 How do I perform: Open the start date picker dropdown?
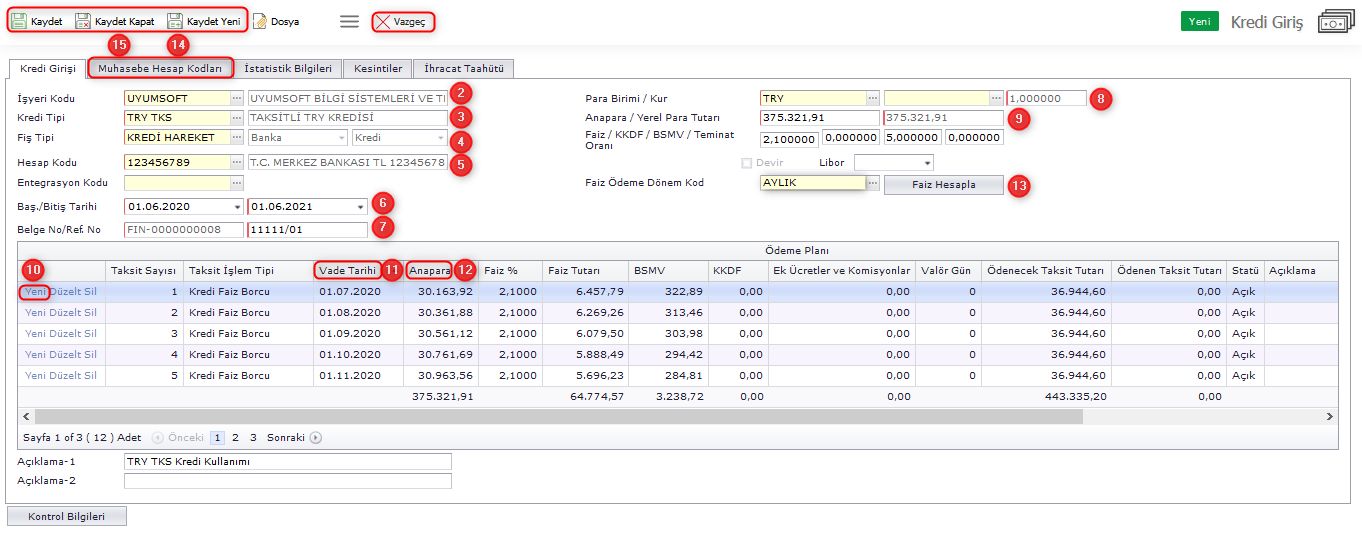pyautogui.click(x=237, y=206)
